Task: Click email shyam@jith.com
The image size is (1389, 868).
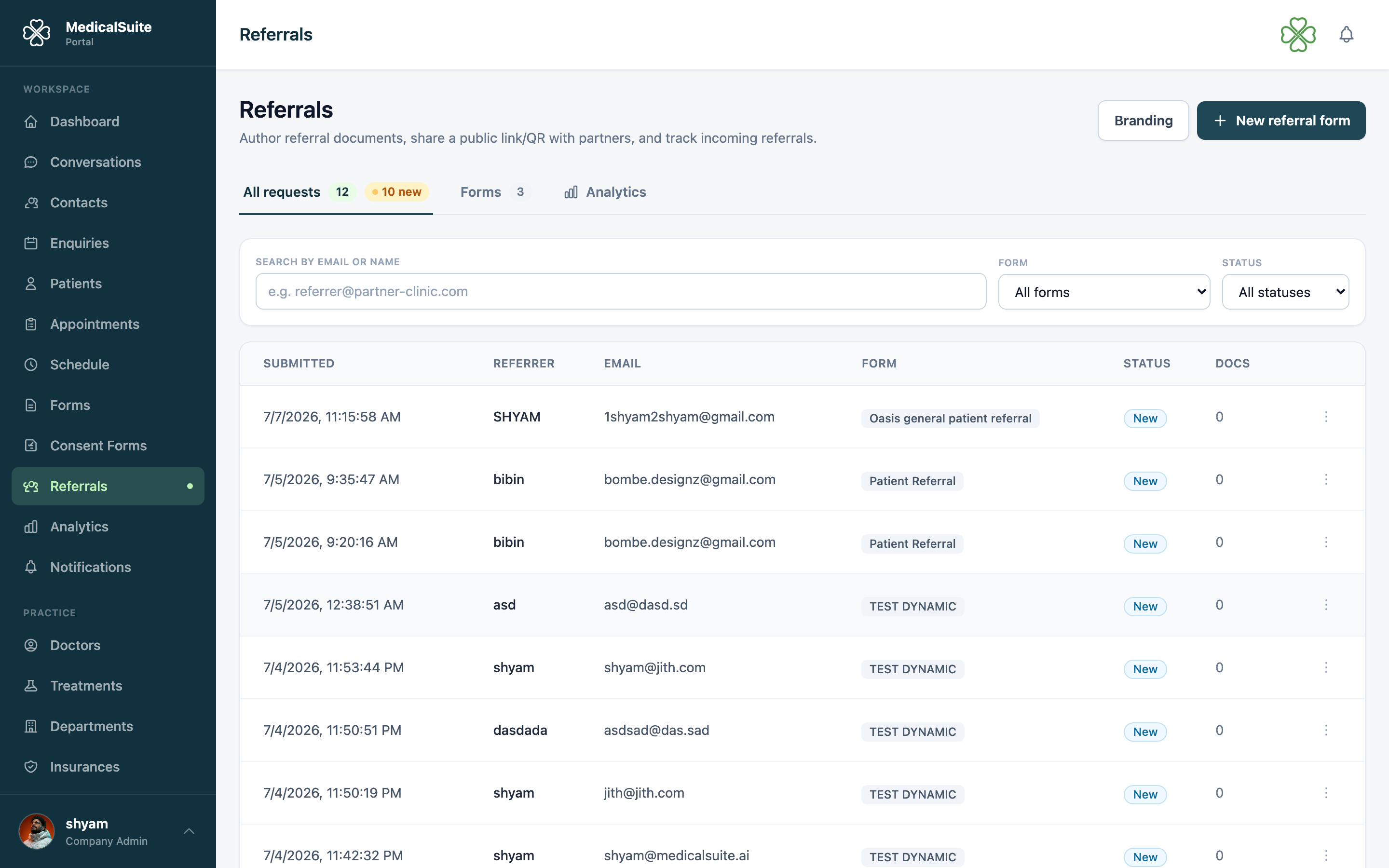Action: [654, 667]
